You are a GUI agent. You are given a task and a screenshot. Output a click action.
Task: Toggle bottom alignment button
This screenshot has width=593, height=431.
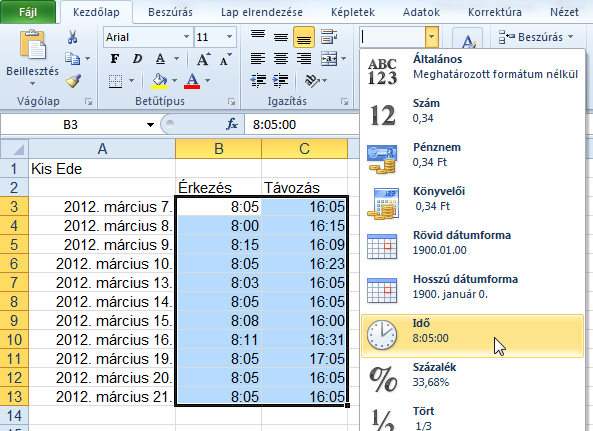pos(304,37)
